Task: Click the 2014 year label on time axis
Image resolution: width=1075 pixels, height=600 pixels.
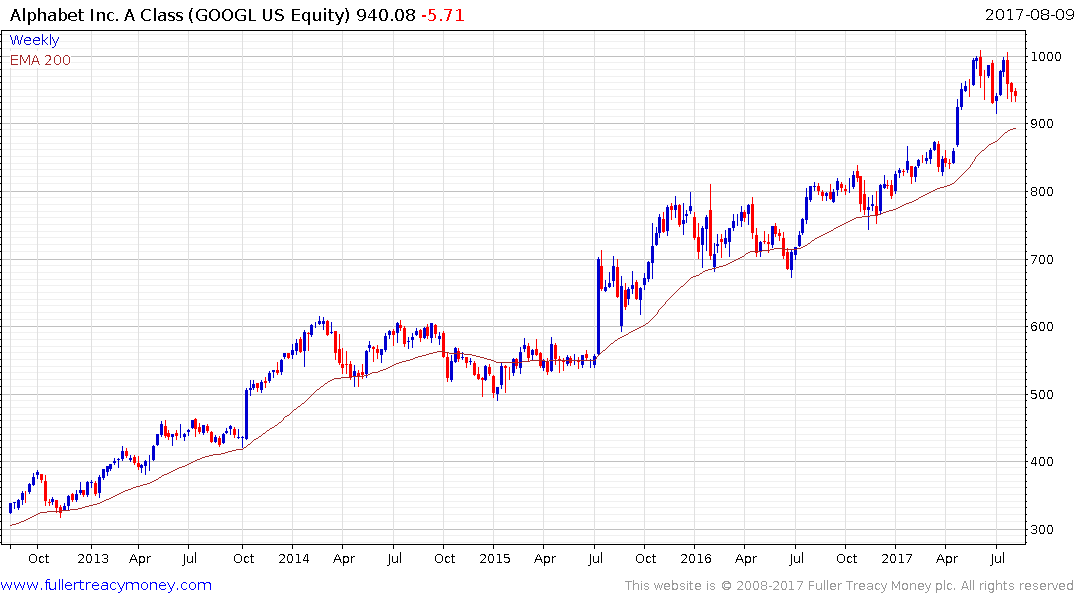Action: click(293, 558)
